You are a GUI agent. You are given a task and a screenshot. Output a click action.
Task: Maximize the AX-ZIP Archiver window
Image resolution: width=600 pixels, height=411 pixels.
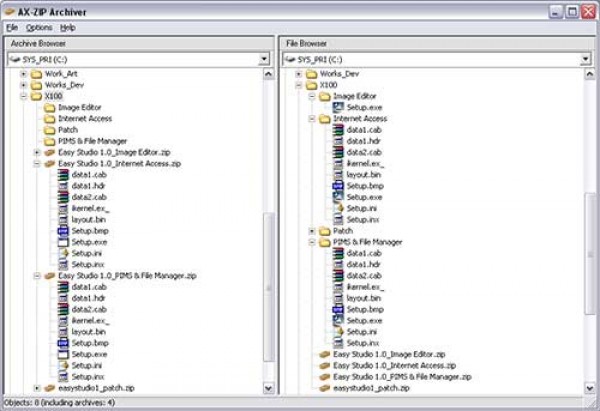click(572, 12)
